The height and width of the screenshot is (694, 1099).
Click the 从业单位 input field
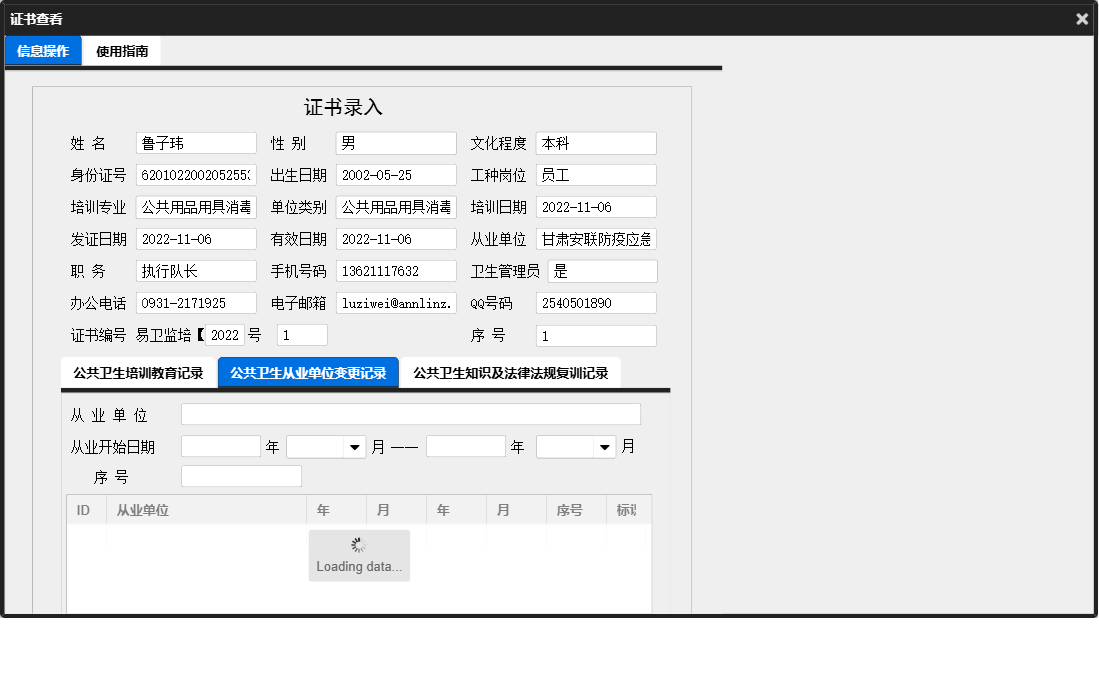[x=410, y=413]
